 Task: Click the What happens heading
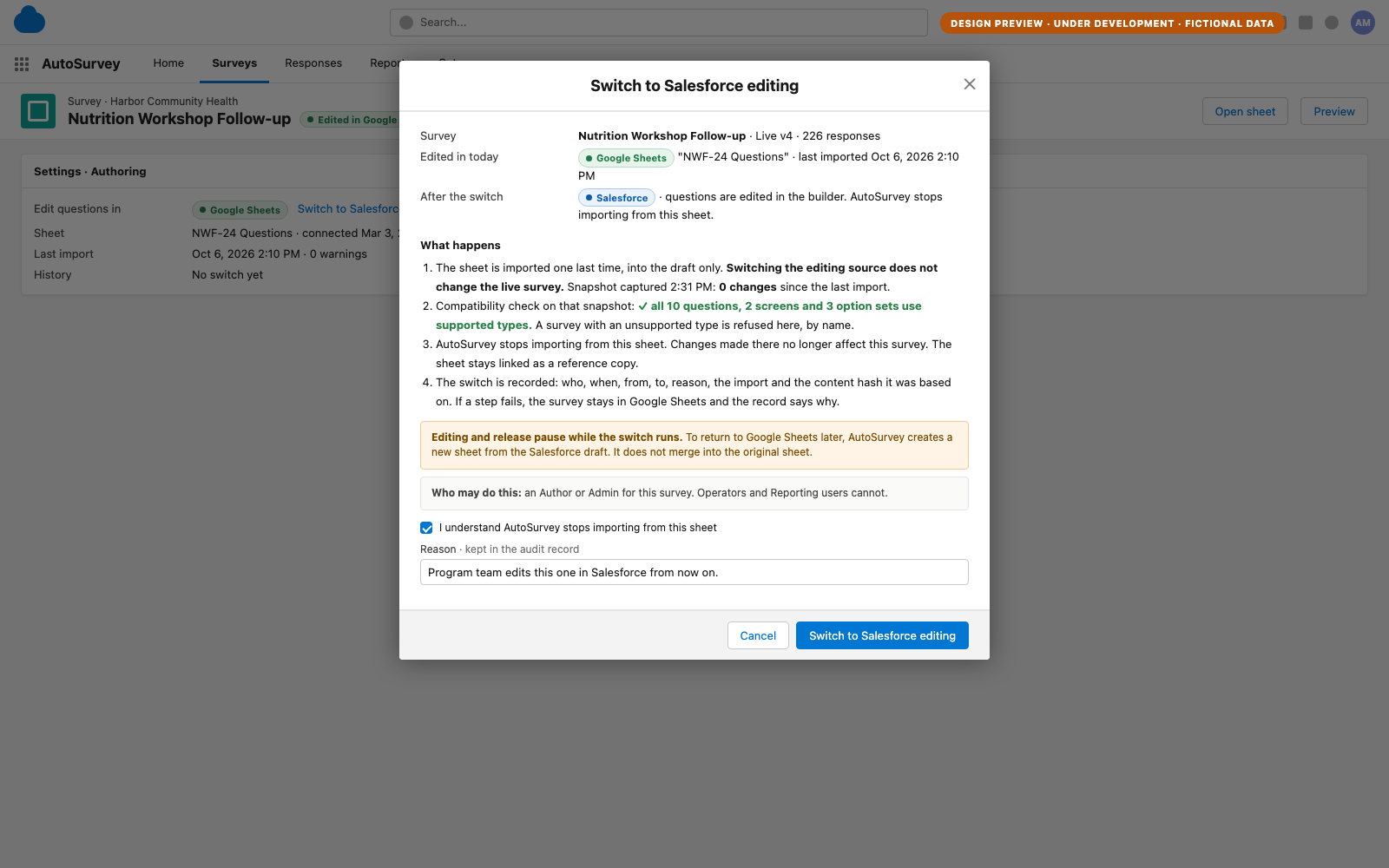460,246
